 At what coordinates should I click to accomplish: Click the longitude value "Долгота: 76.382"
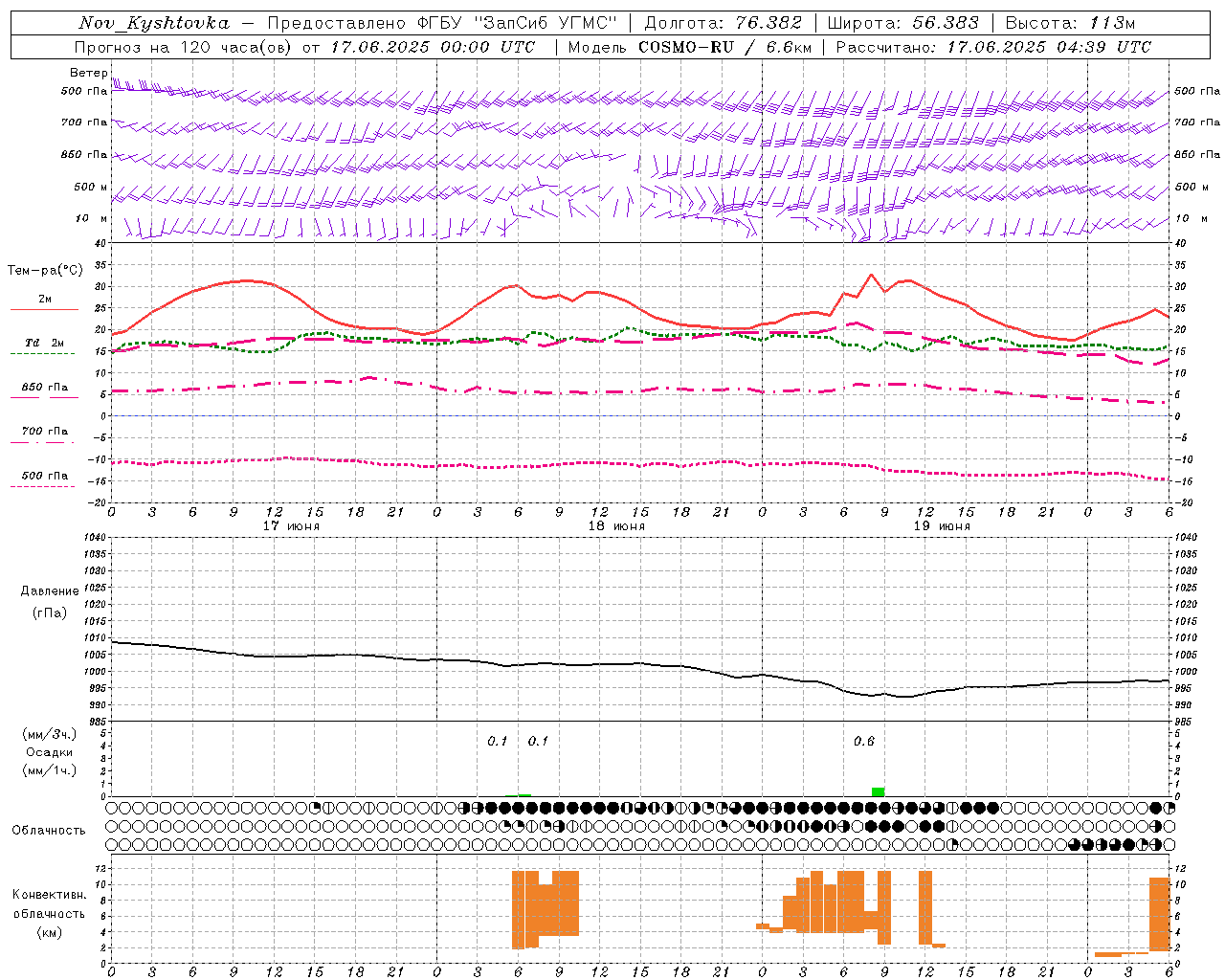[x=723, y=23]
